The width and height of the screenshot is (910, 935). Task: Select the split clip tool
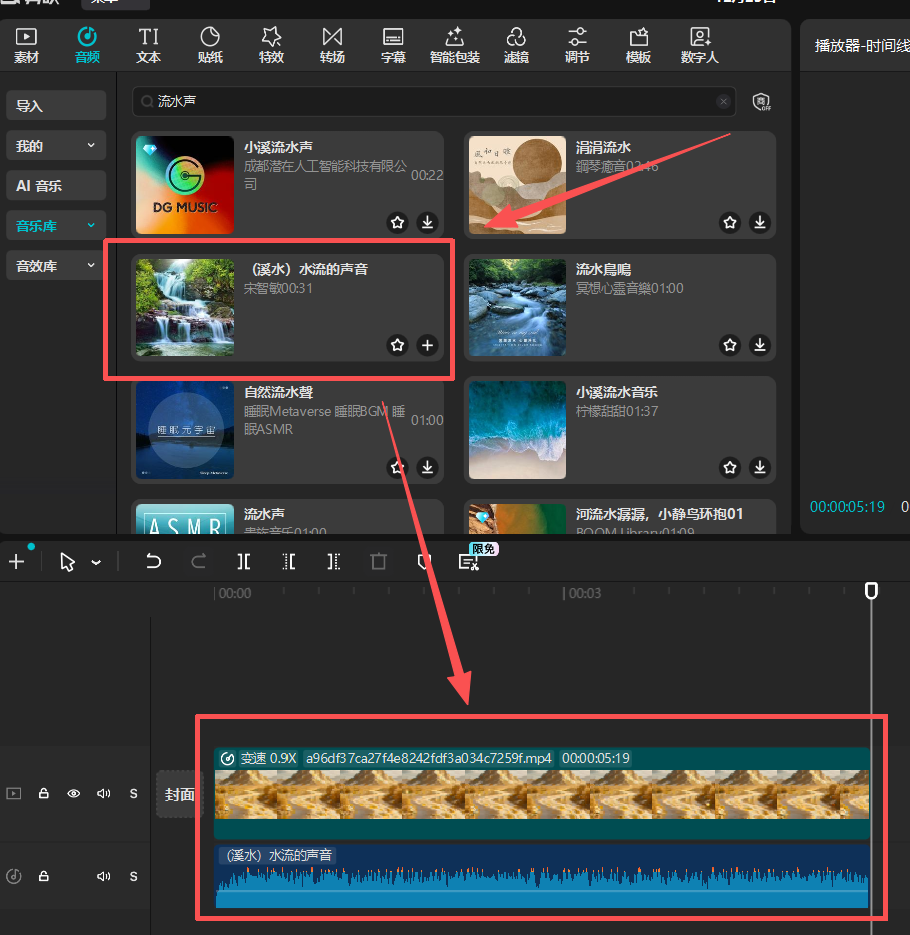(243, 561)
